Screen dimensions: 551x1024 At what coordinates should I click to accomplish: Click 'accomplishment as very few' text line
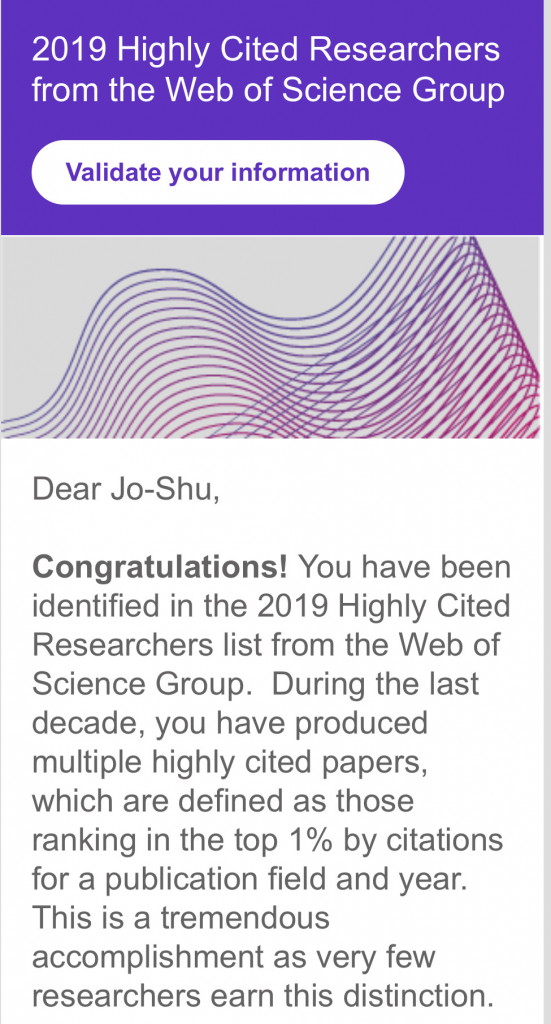coord(234,957)
